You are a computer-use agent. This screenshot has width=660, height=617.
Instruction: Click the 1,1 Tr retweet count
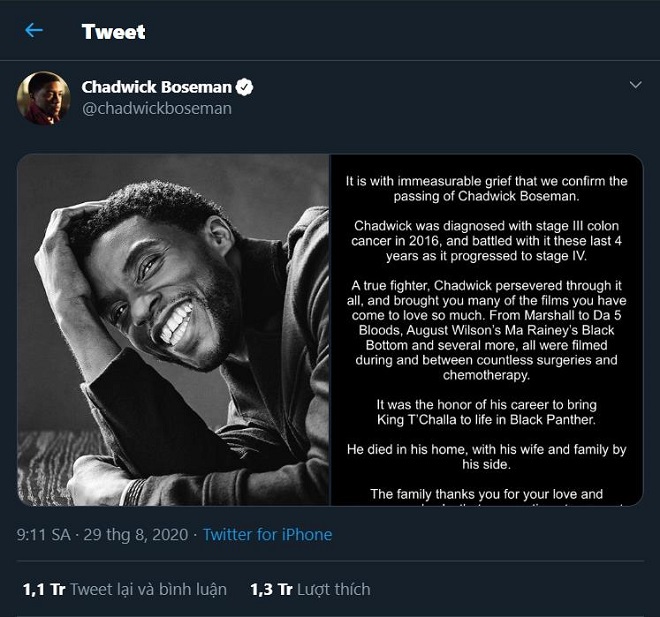pos(43,589)
